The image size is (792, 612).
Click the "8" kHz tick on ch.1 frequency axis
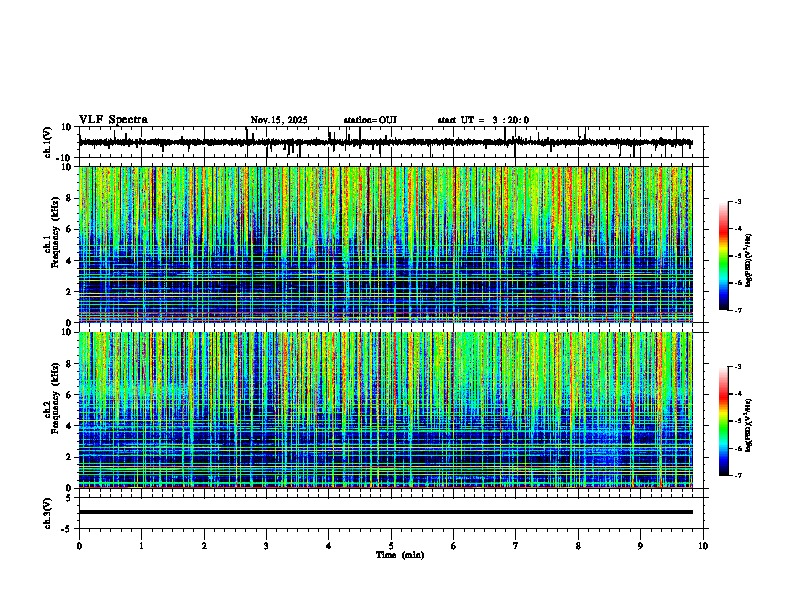pos(69,198)
